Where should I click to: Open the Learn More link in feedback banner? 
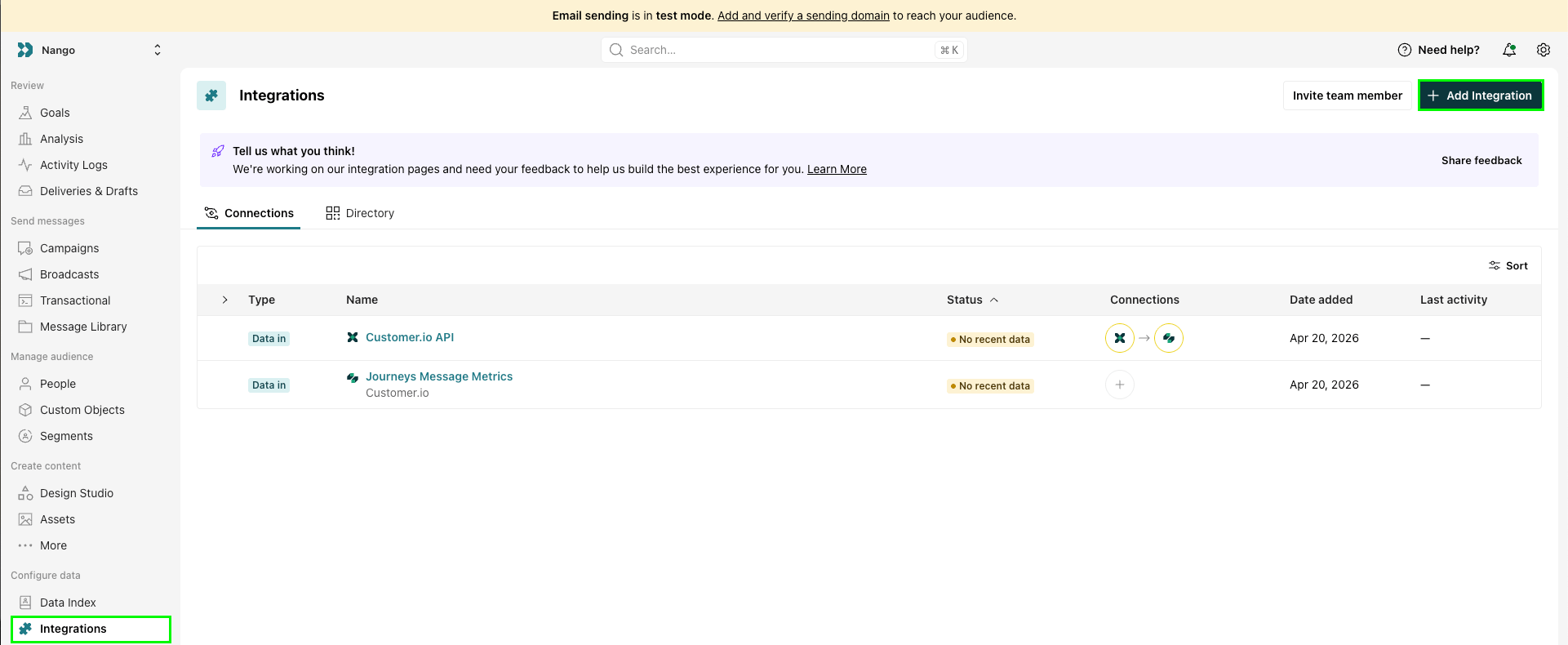point(837,169)
